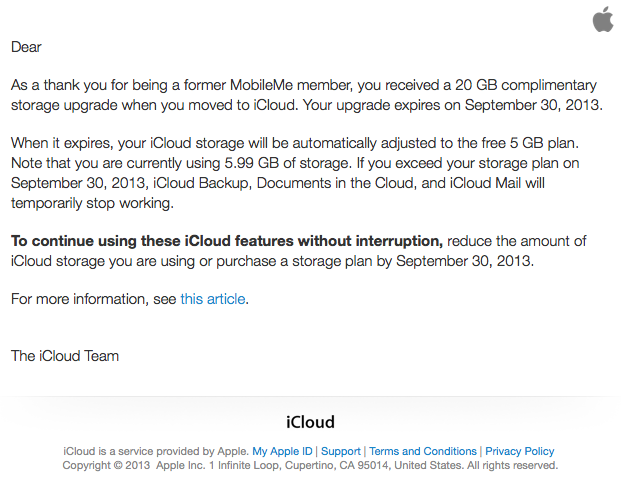621x502 pixels.
Task: Click the bold iCloud footer heading
Action: click(310, 422)
